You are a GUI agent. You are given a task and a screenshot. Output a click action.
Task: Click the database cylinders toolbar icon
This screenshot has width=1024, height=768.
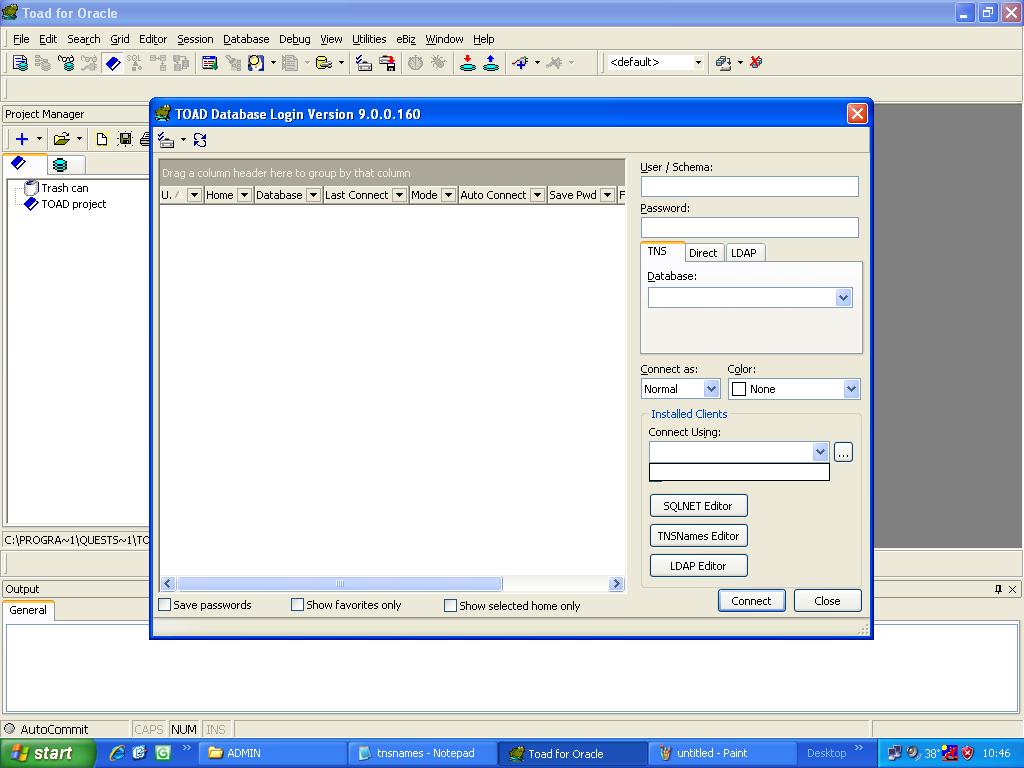tap(323, 63)
